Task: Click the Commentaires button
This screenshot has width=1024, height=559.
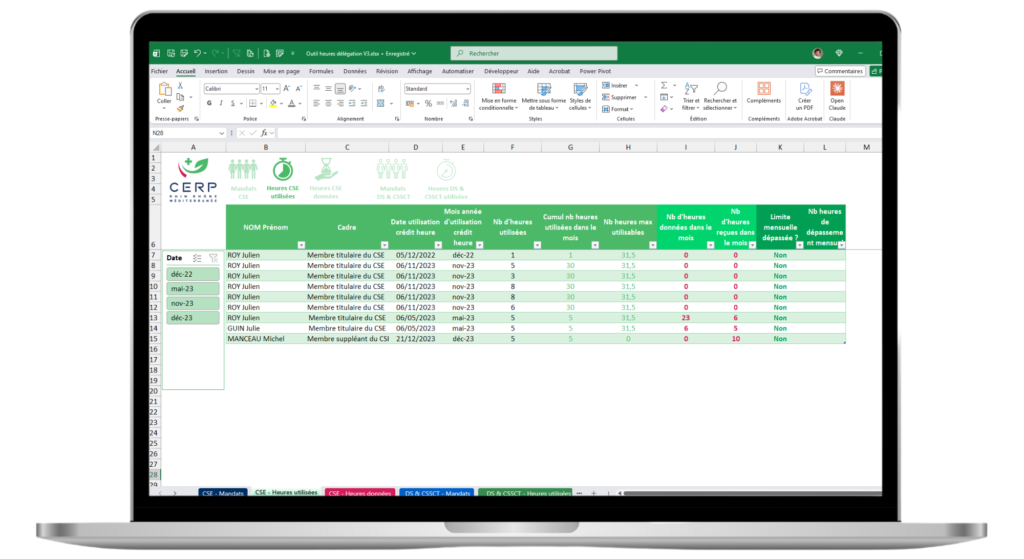Action: coord(840,72)
